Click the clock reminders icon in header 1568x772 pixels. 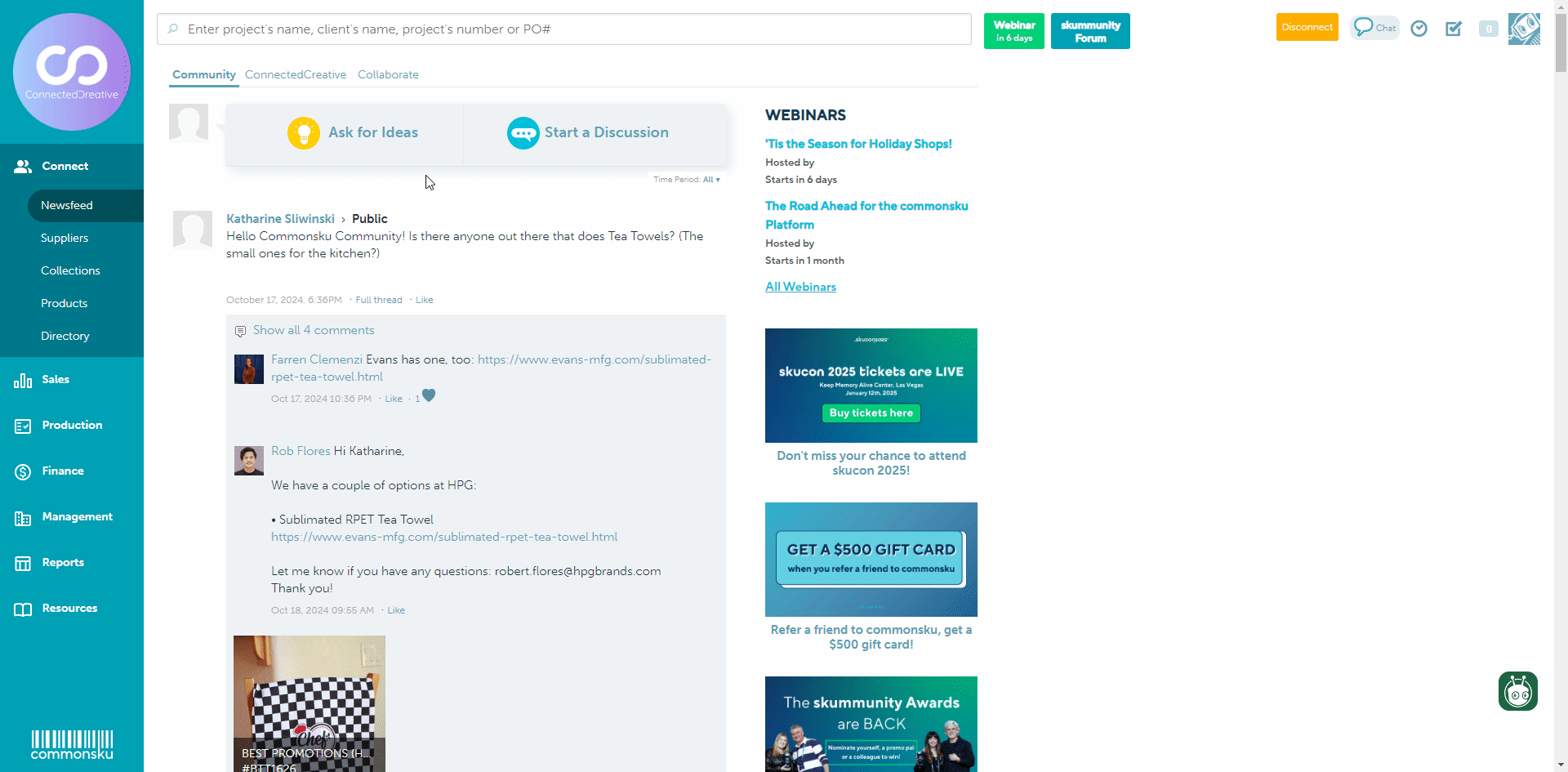[x=1419, y=29]
